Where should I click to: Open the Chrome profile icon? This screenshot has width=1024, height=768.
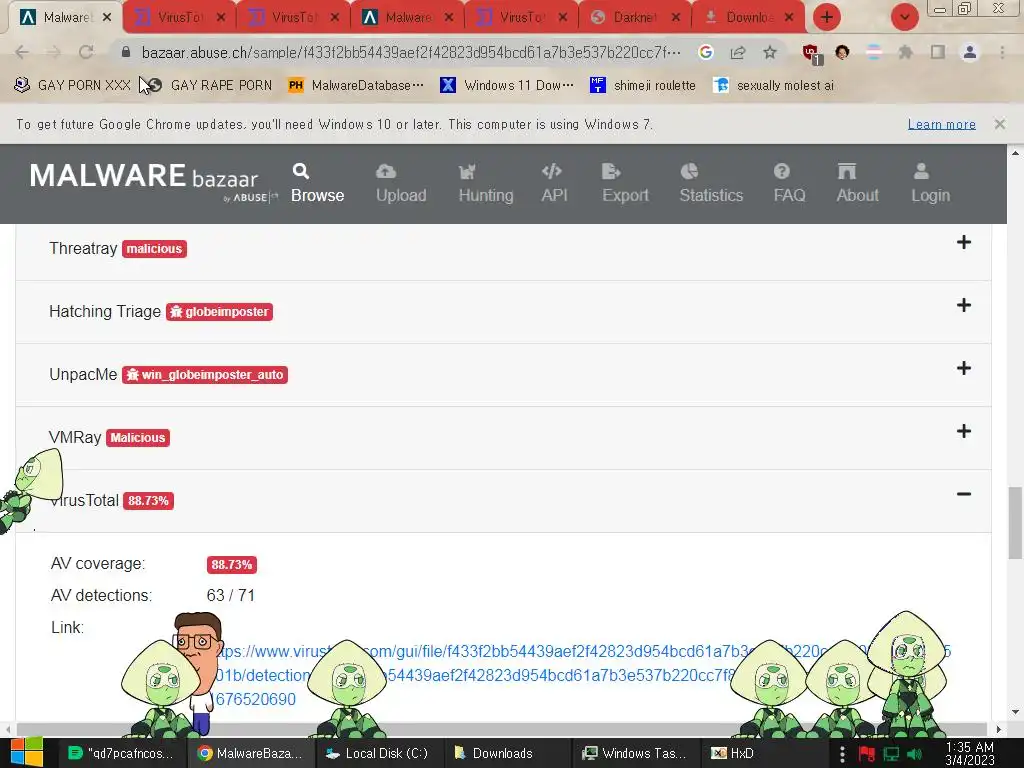[x=970, y=52]
